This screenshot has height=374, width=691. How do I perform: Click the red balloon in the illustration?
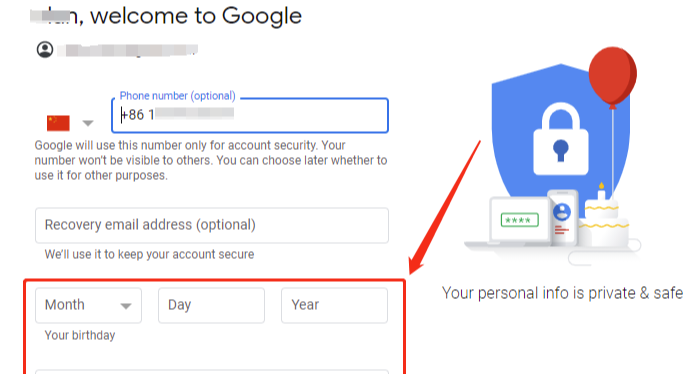pos(613,77)
